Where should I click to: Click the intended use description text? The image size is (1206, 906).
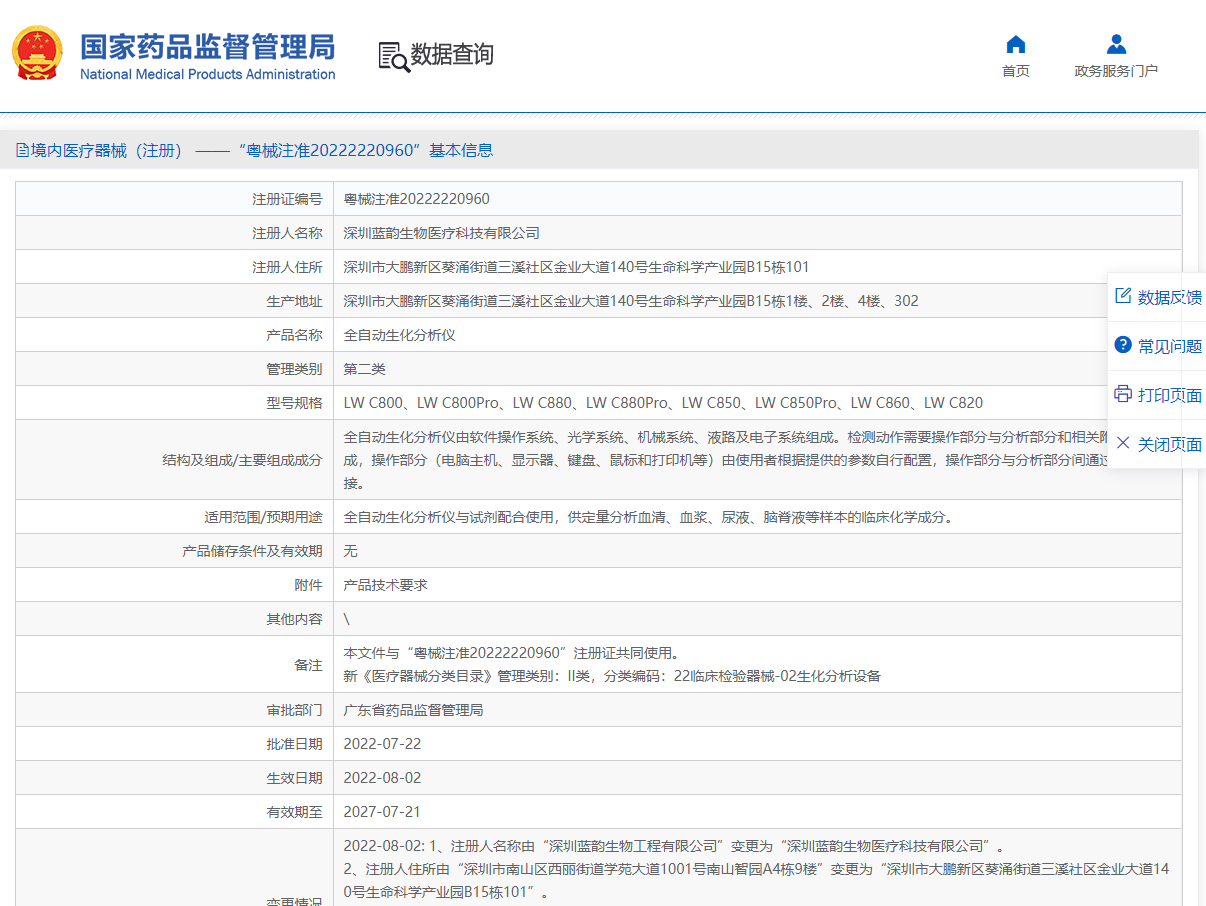[649, 517]
